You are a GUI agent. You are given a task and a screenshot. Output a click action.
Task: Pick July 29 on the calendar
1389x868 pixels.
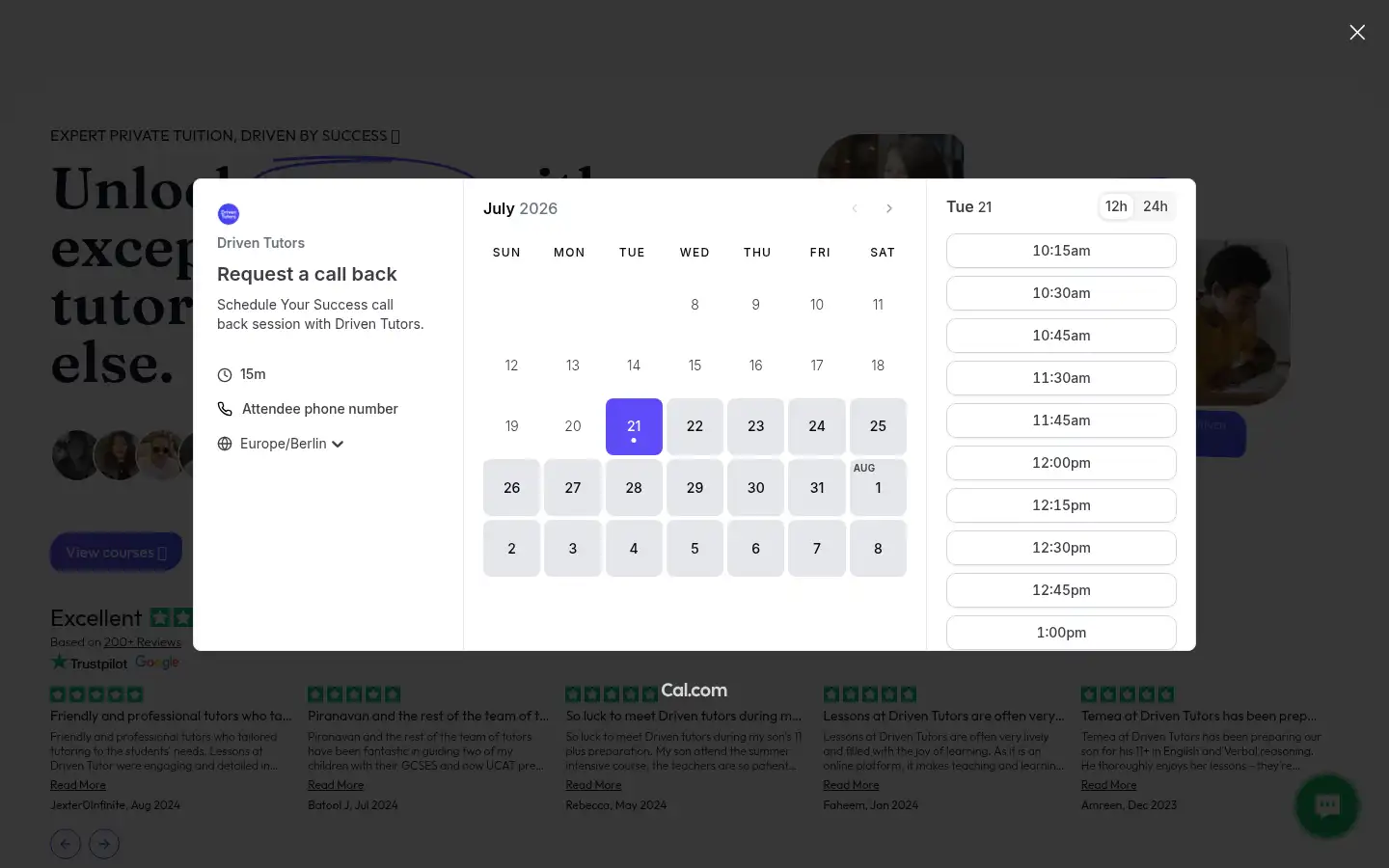click(x=694, y=488)
